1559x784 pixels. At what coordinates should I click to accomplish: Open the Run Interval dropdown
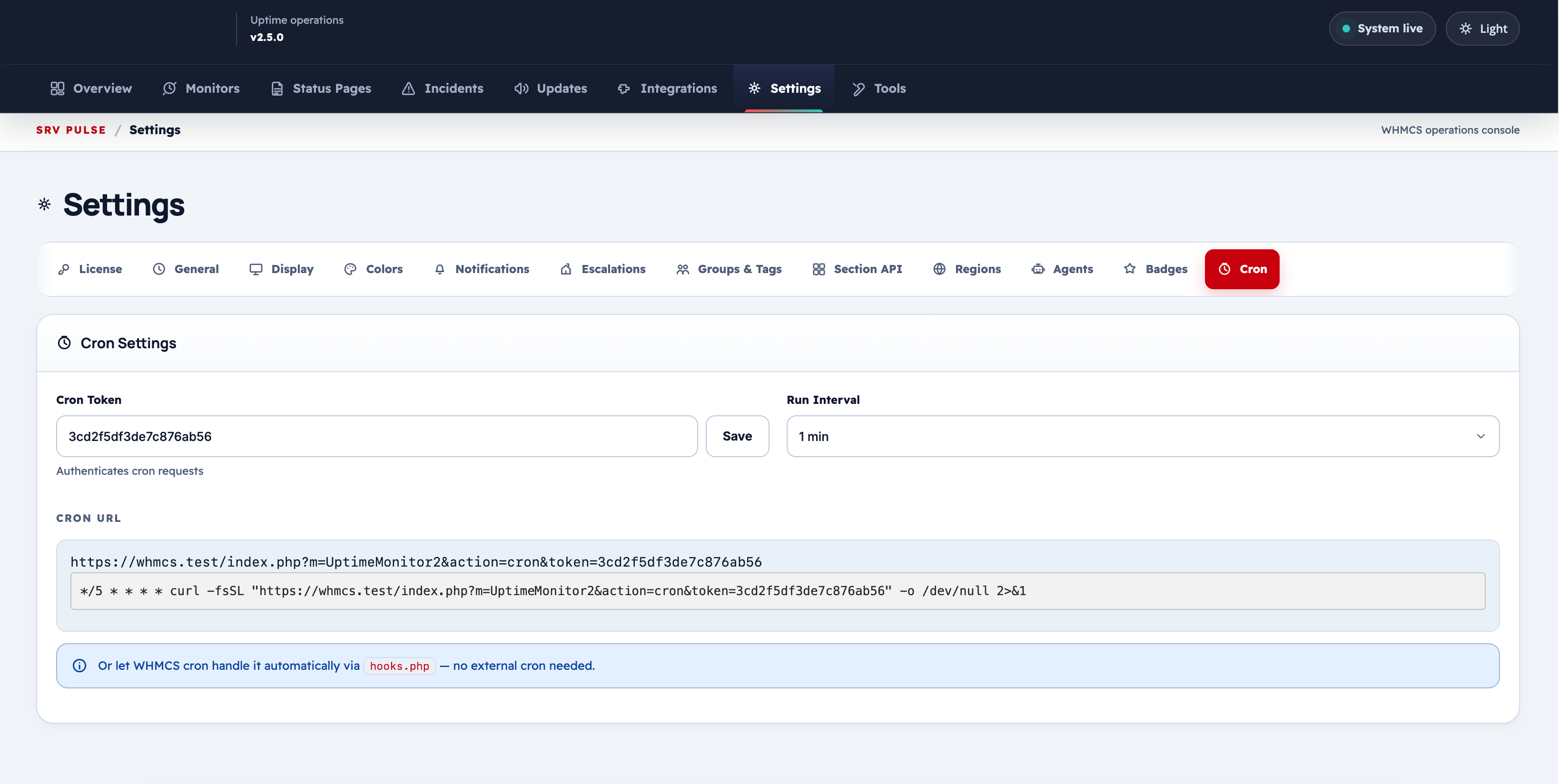tap(1143, 436)
